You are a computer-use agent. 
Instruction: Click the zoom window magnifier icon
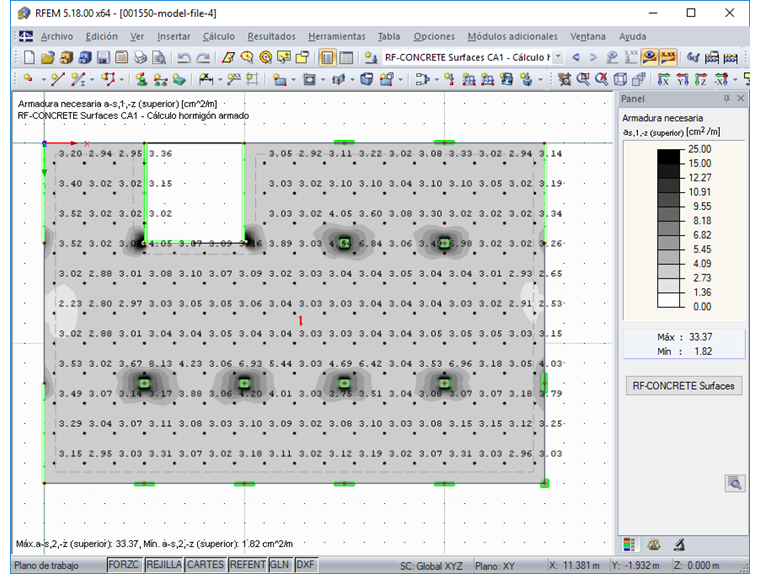point(583,79)
